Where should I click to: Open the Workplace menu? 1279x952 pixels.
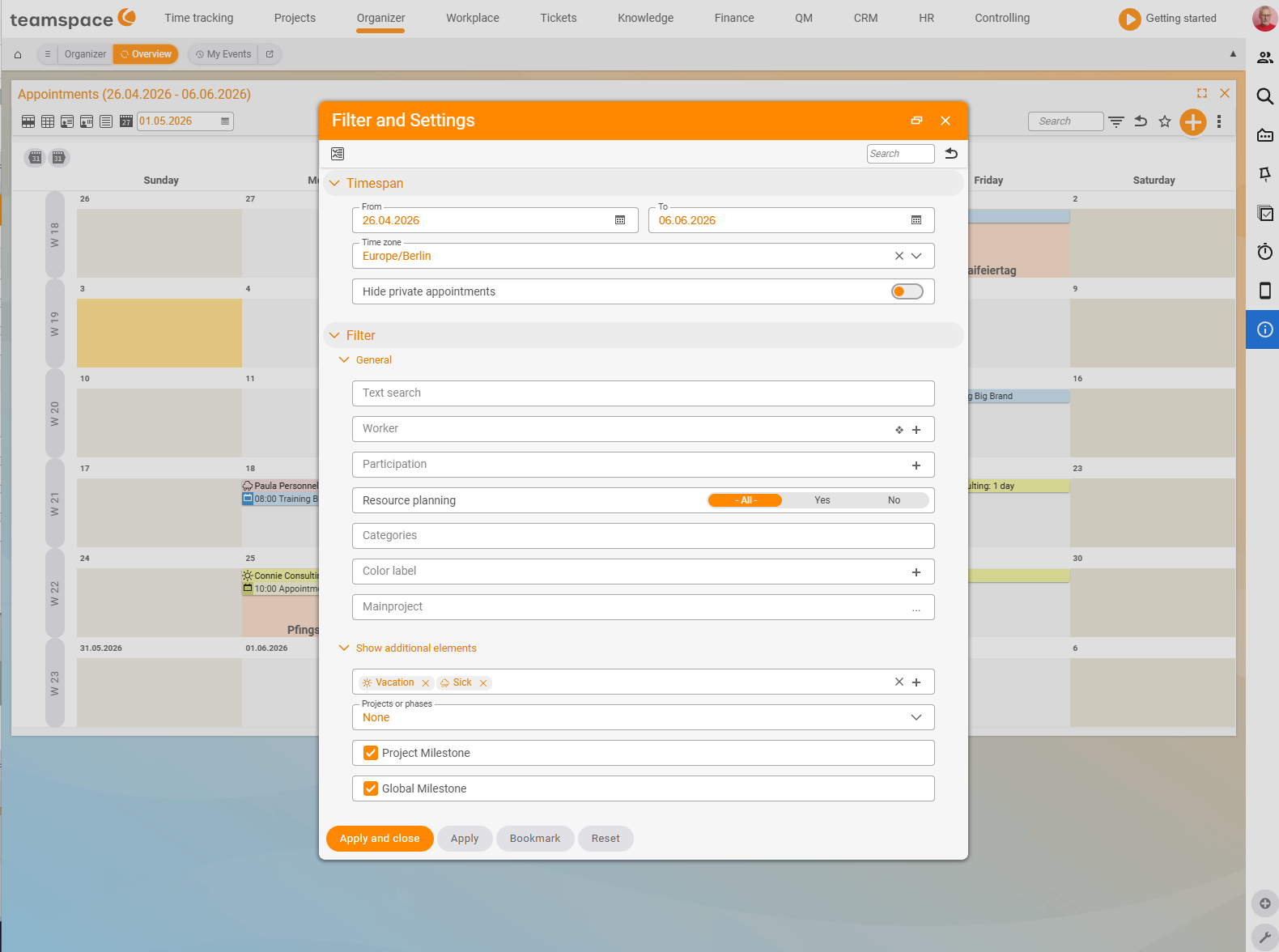(x=473, y=18)
